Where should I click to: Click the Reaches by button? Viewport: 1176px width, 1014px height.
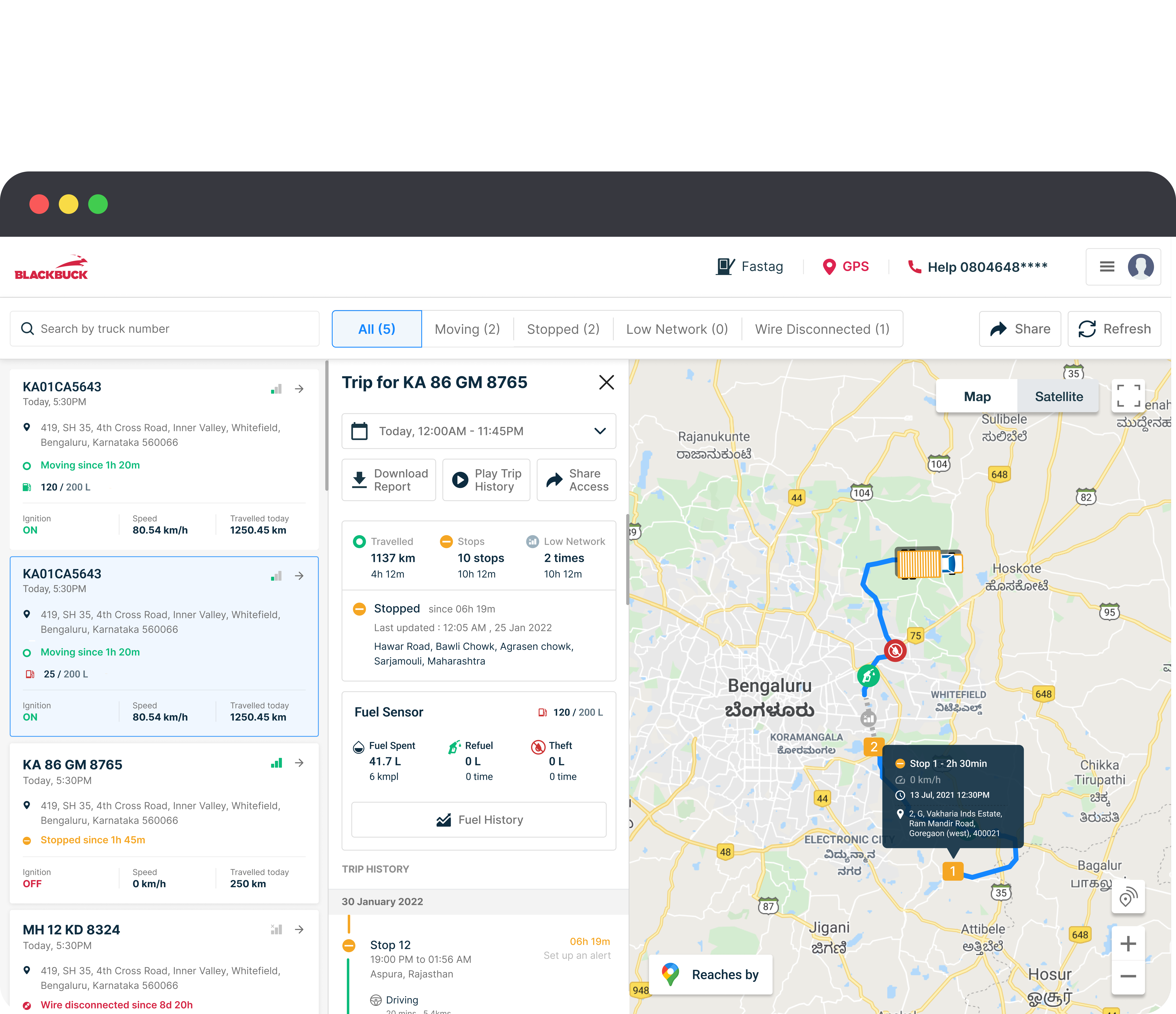[710, 974]
